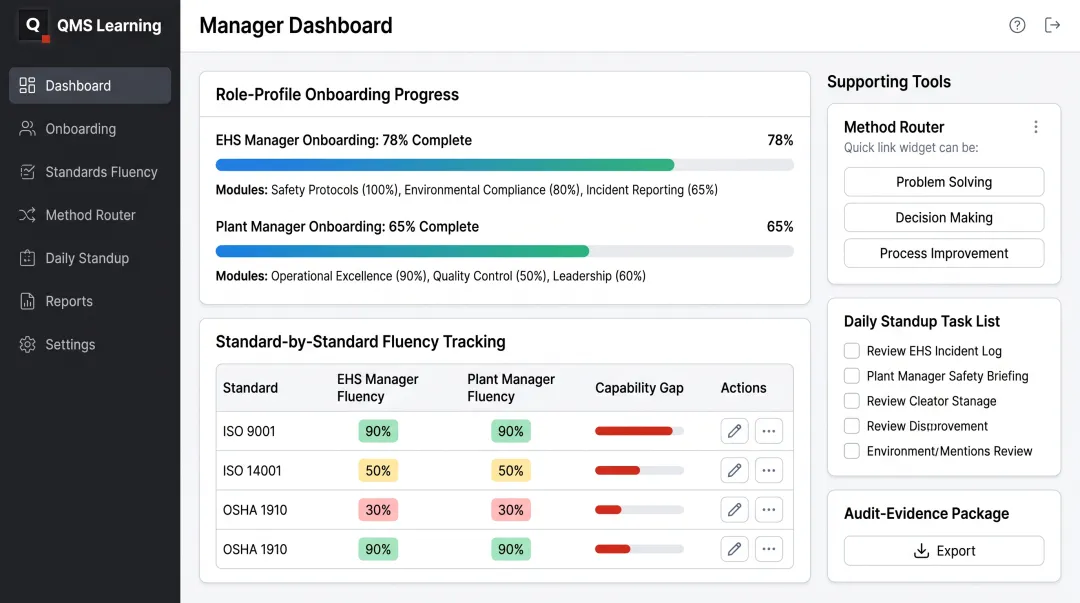Open more actions for OSHA 1910 90% row
The image size is (1080, 603).
(769, 549)
